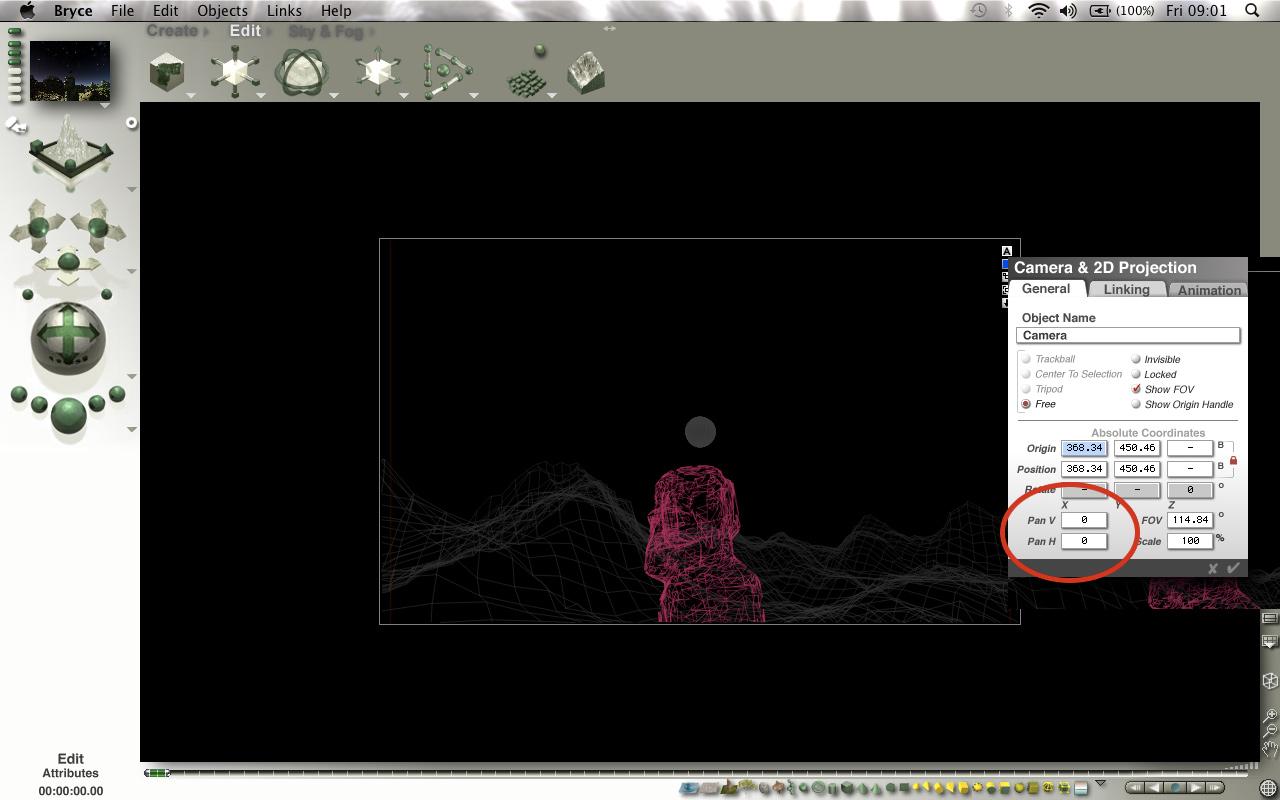1280x800 pixels.
Task: Click the Randomize tool
Action: click(527, 72)
